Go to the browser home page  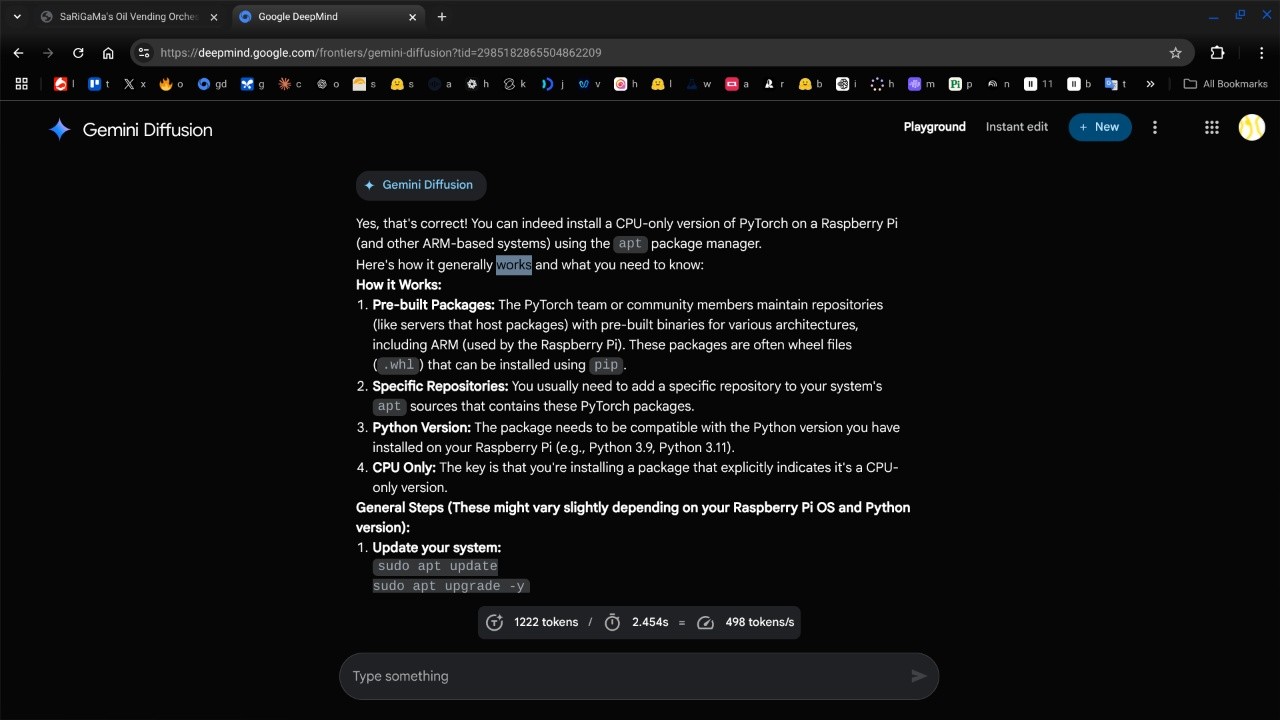tap(108, 53)
